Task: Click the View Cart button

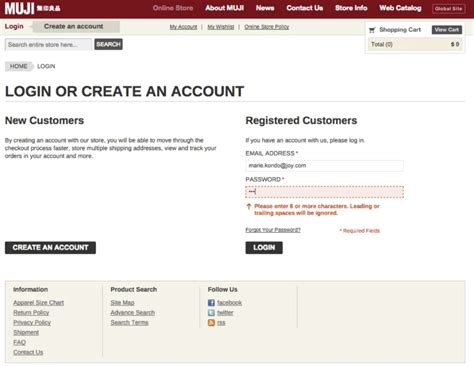Action: pyautogui.click(x=447, y=30)
